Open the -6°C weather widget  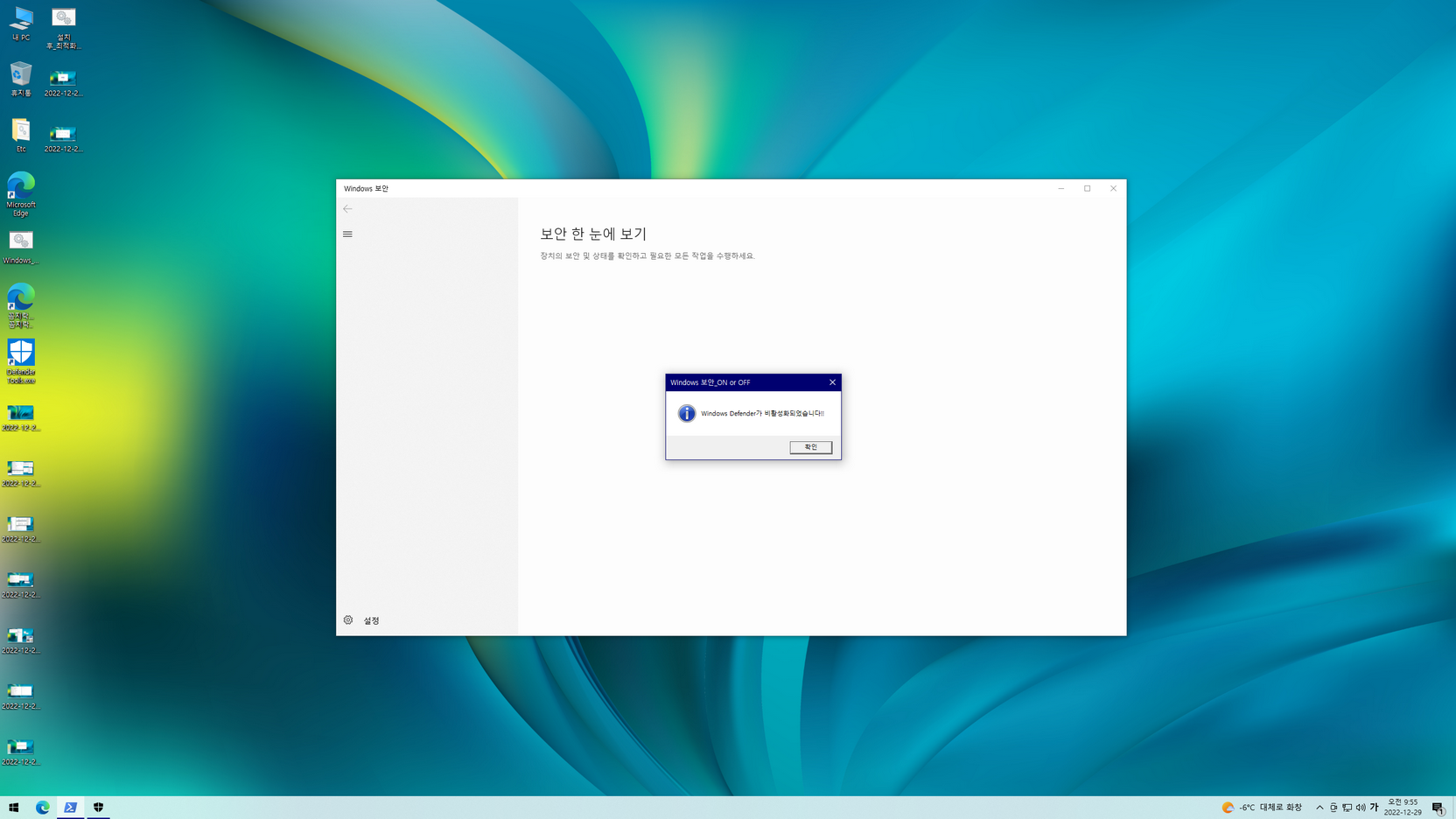pos(1262,808)
